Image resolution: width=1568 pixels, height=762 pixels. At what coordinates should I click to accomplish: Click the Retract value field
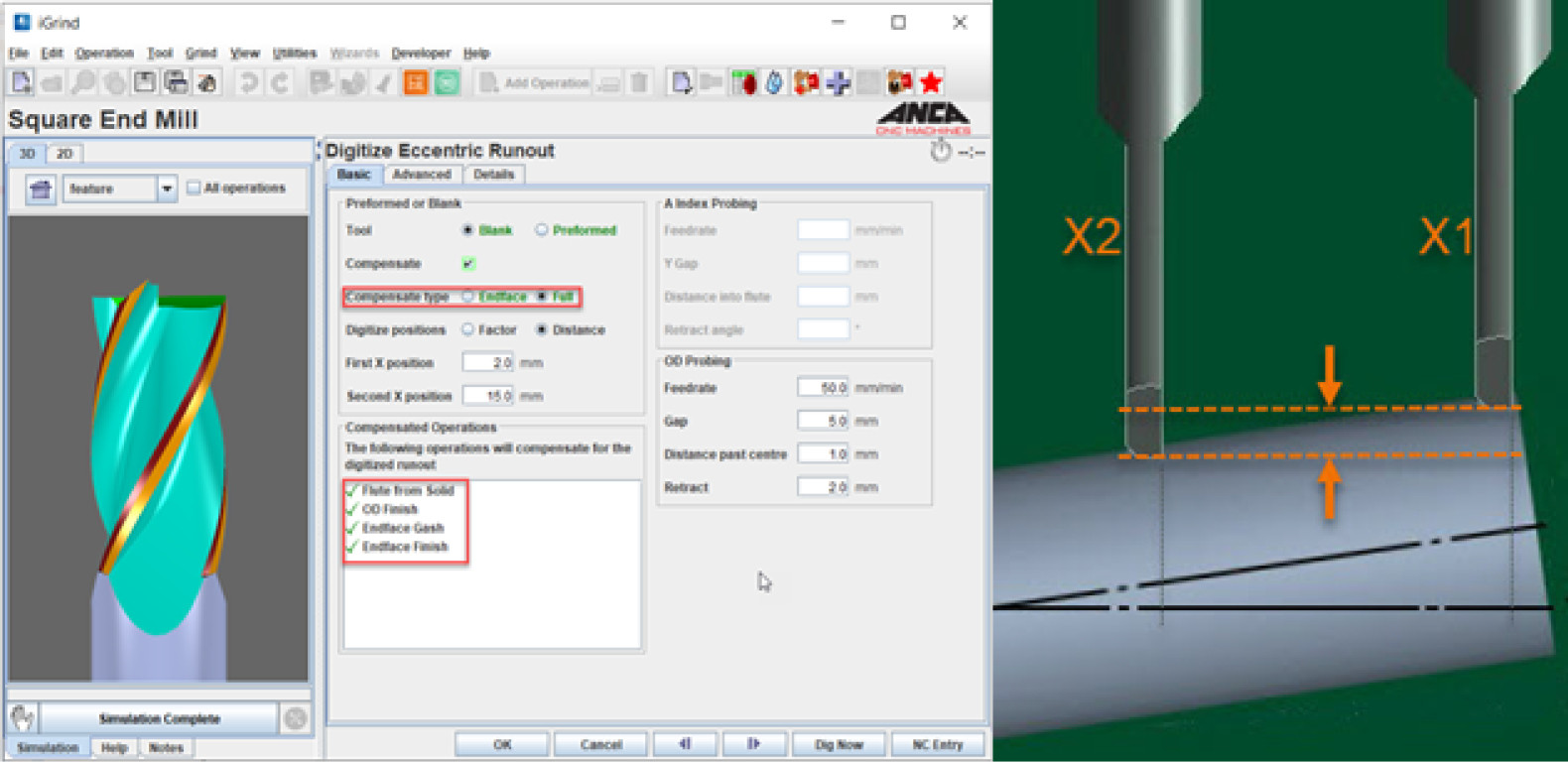pos(823,487)
